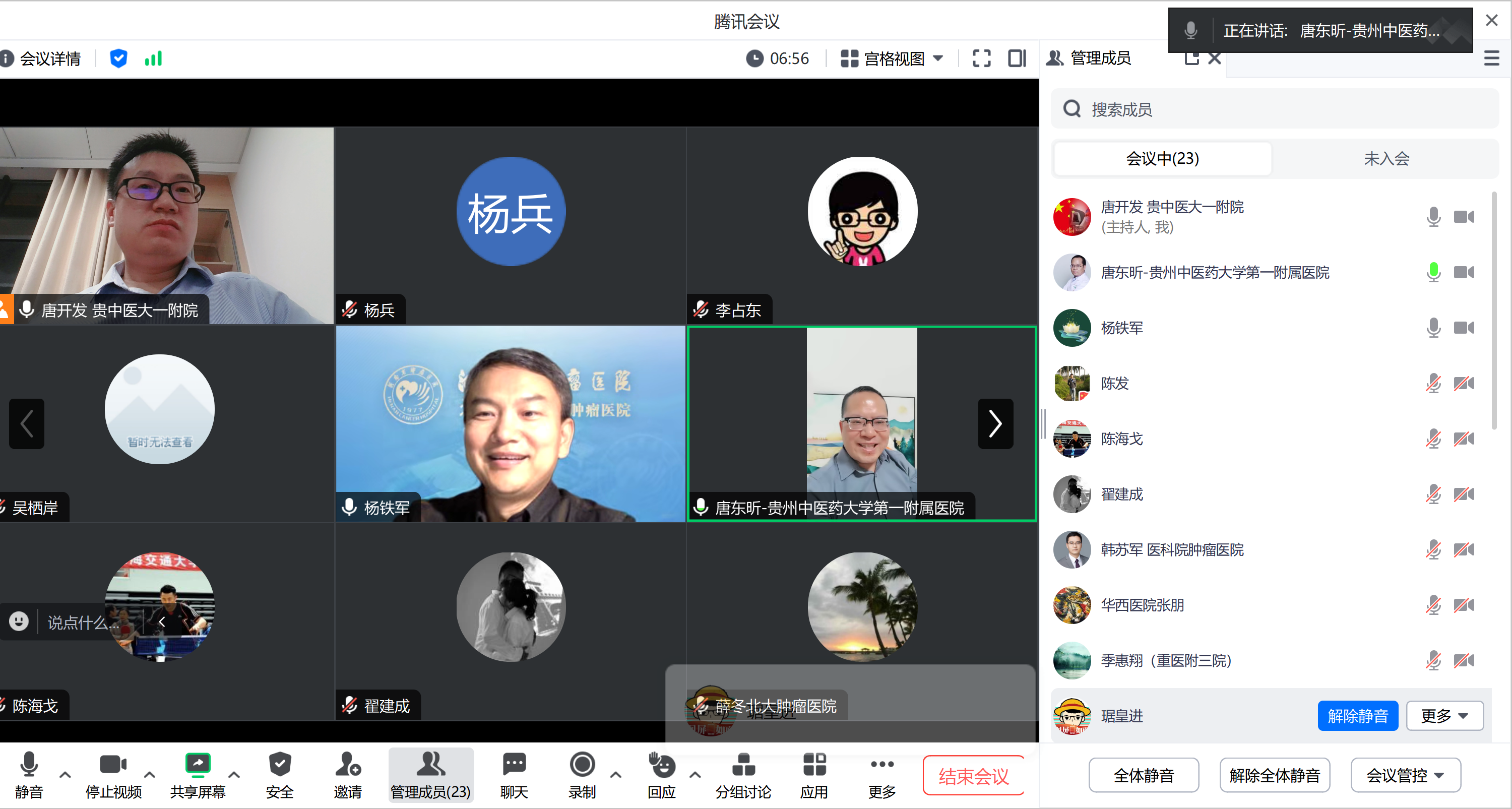
Task: Enter fullscreen mode icon
Action: pyautogui.click(x=981, y=58)
